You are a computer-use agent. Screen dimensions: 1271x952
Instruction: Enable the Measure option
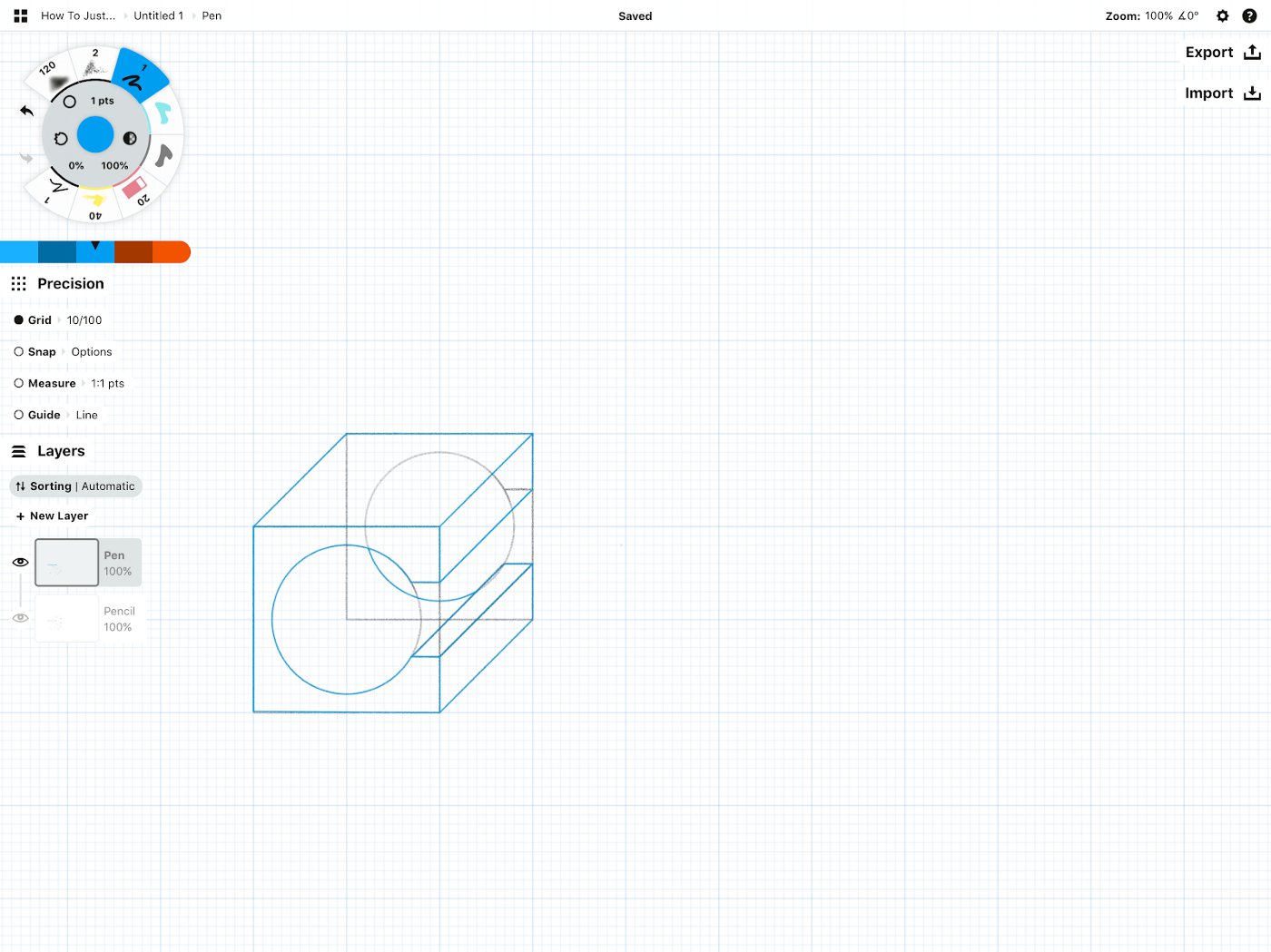click(x=18, y=383)
